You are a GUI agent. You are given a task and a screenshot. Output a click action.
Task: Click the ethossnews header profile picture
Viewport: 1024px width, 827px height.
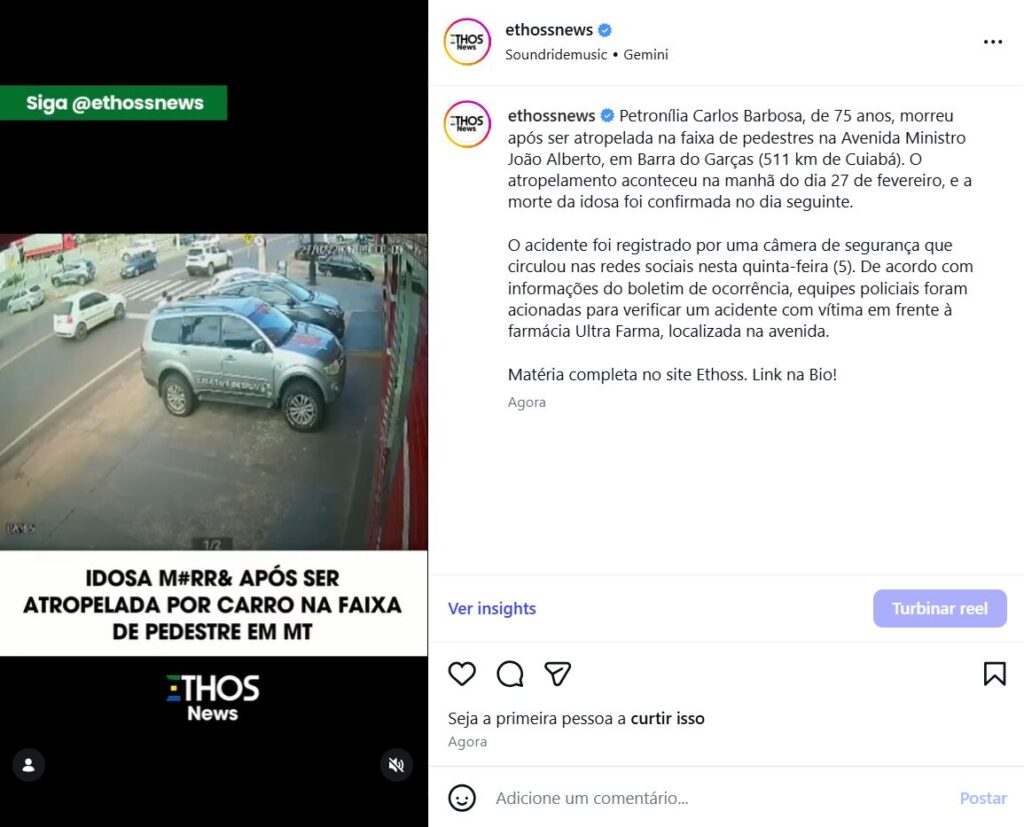[x=467, y=42]
